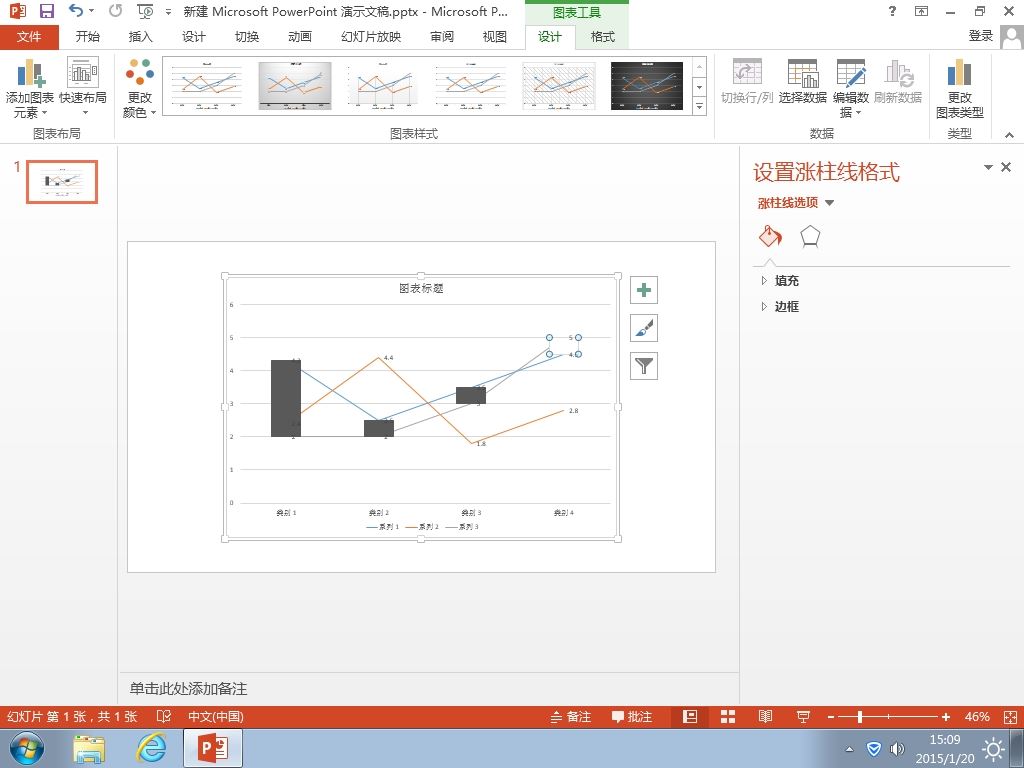Open the 添加图表元素 menu

(29, 89)
